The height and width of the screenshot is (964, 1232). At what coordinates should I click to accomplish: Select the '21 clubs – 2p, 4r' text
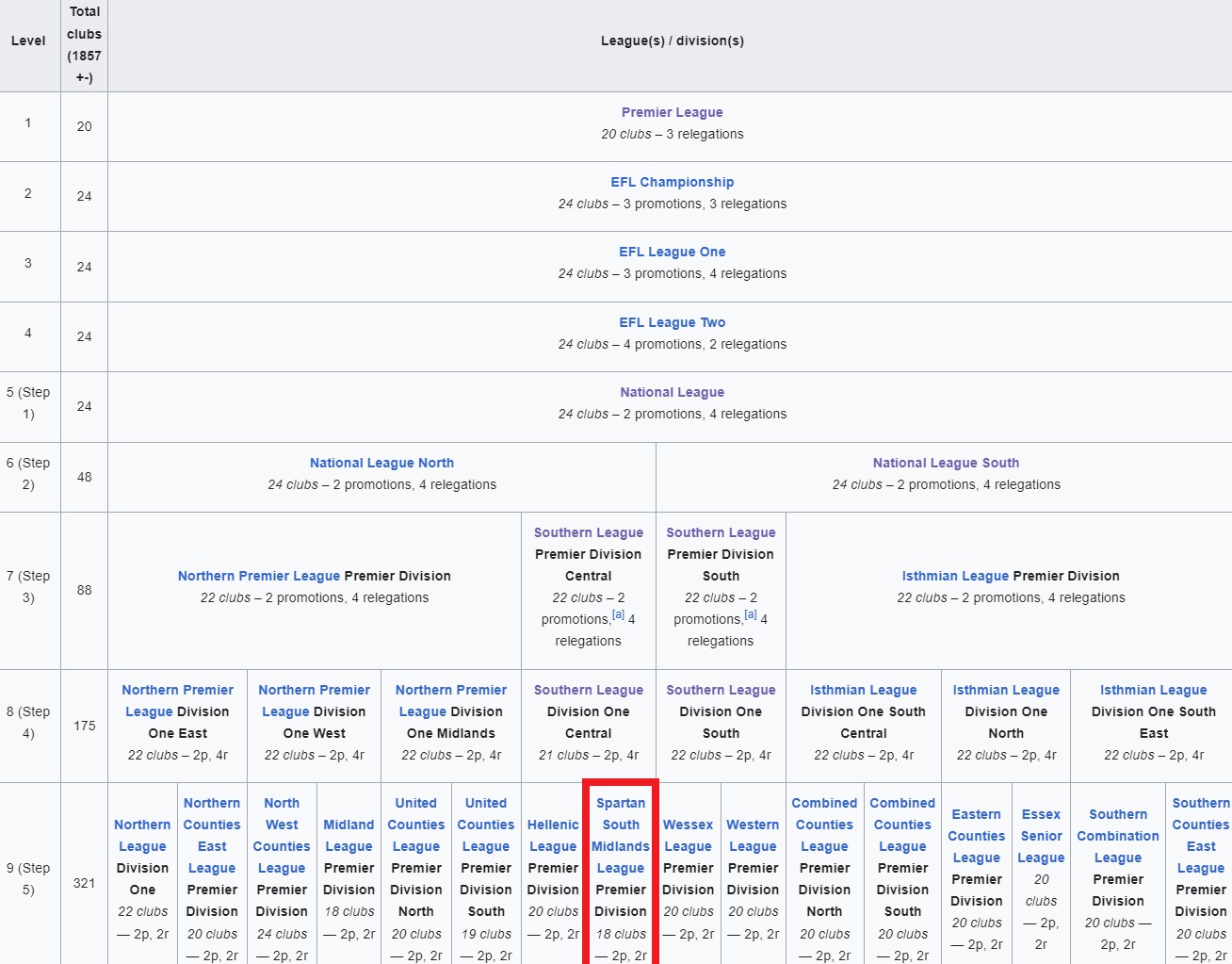pyautogui.click(x=589, y=755)
